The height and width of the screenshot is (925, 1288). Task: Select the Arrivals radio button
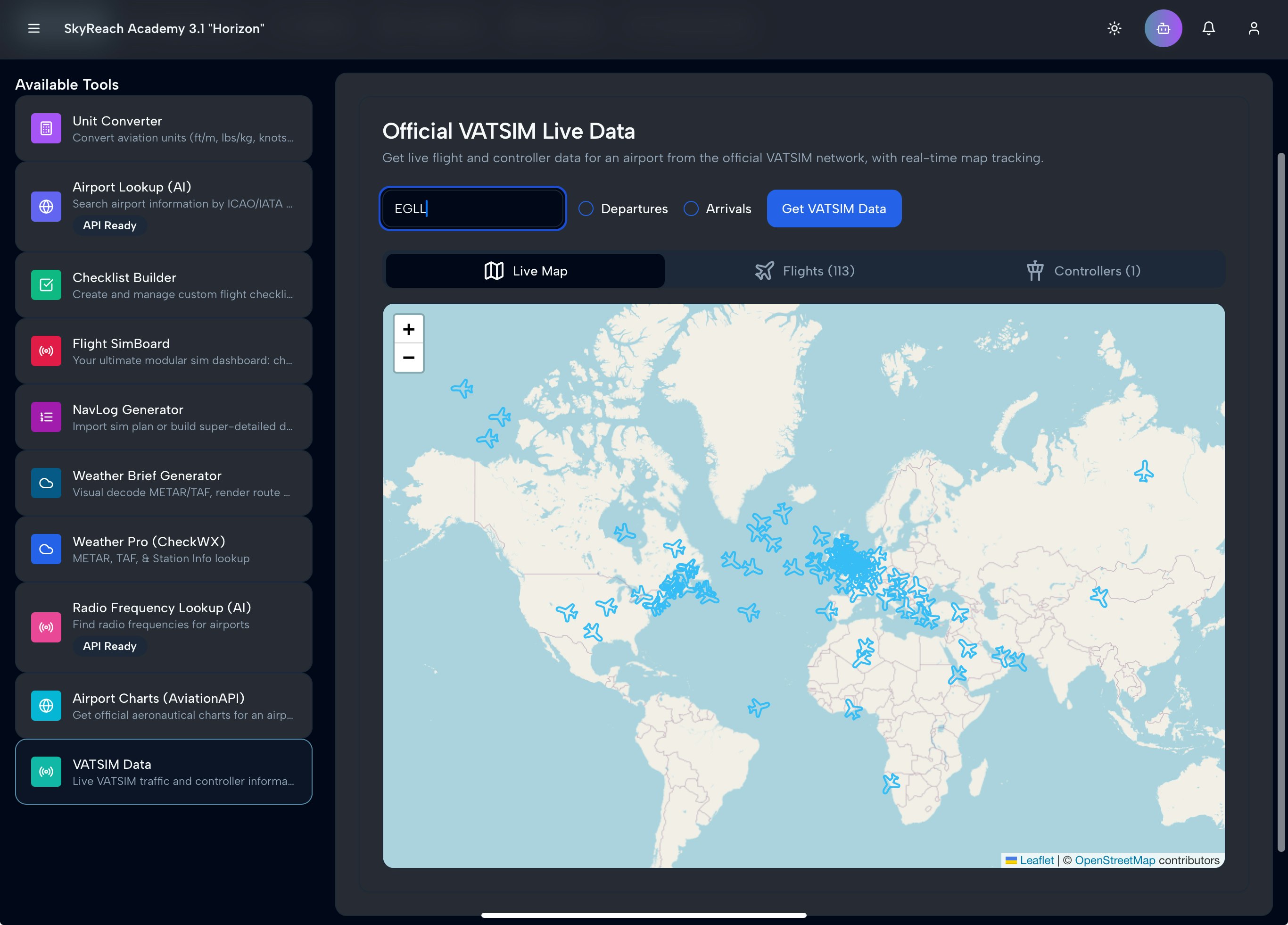click(691, 208)
